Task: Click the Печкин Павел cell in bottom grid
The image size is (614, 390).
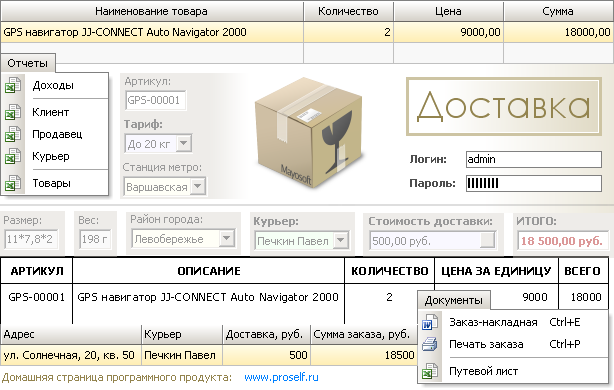Action: click(x=182, y=355)
